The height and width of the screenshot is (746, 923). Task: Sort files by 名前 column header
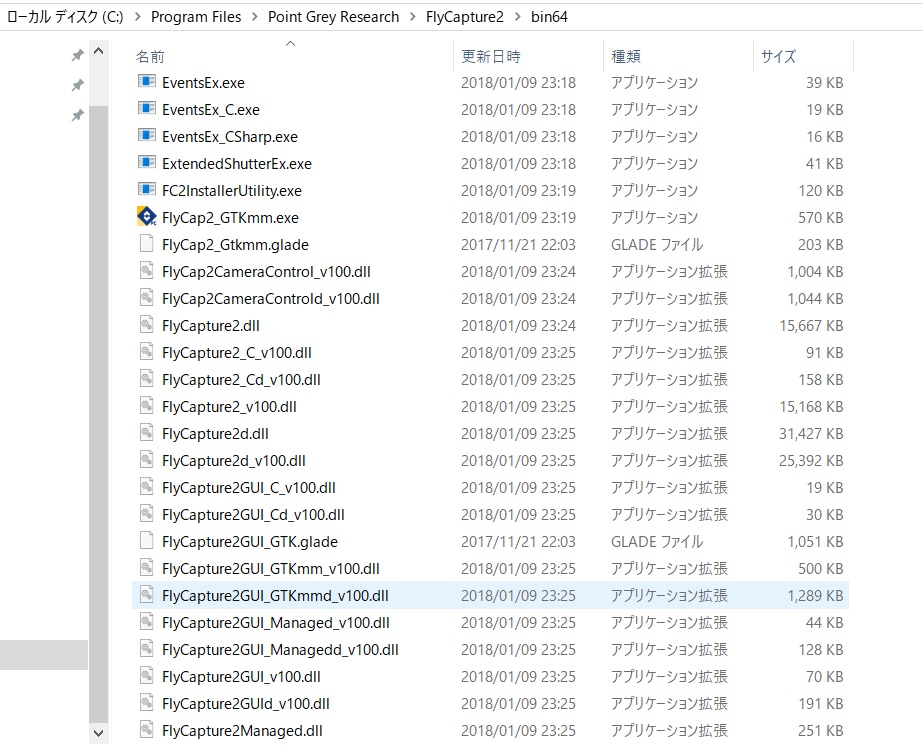[293, 56]
